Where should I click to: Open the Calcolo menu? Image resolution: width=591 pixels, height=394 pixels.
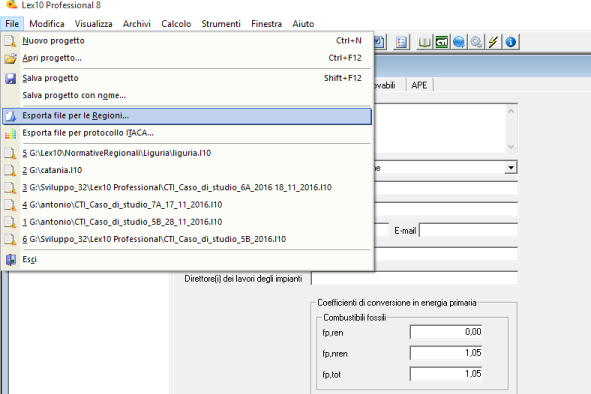(x=176, y=24)
